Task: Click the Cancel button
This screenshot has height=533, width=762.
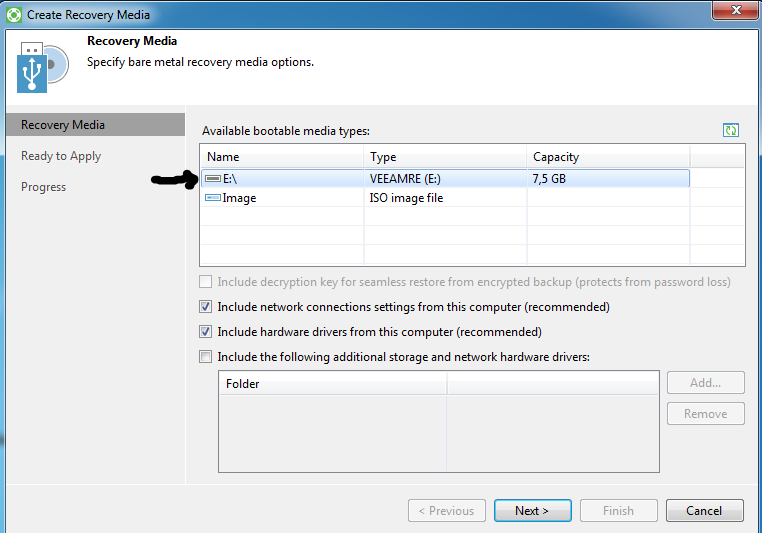Action: 705,511
